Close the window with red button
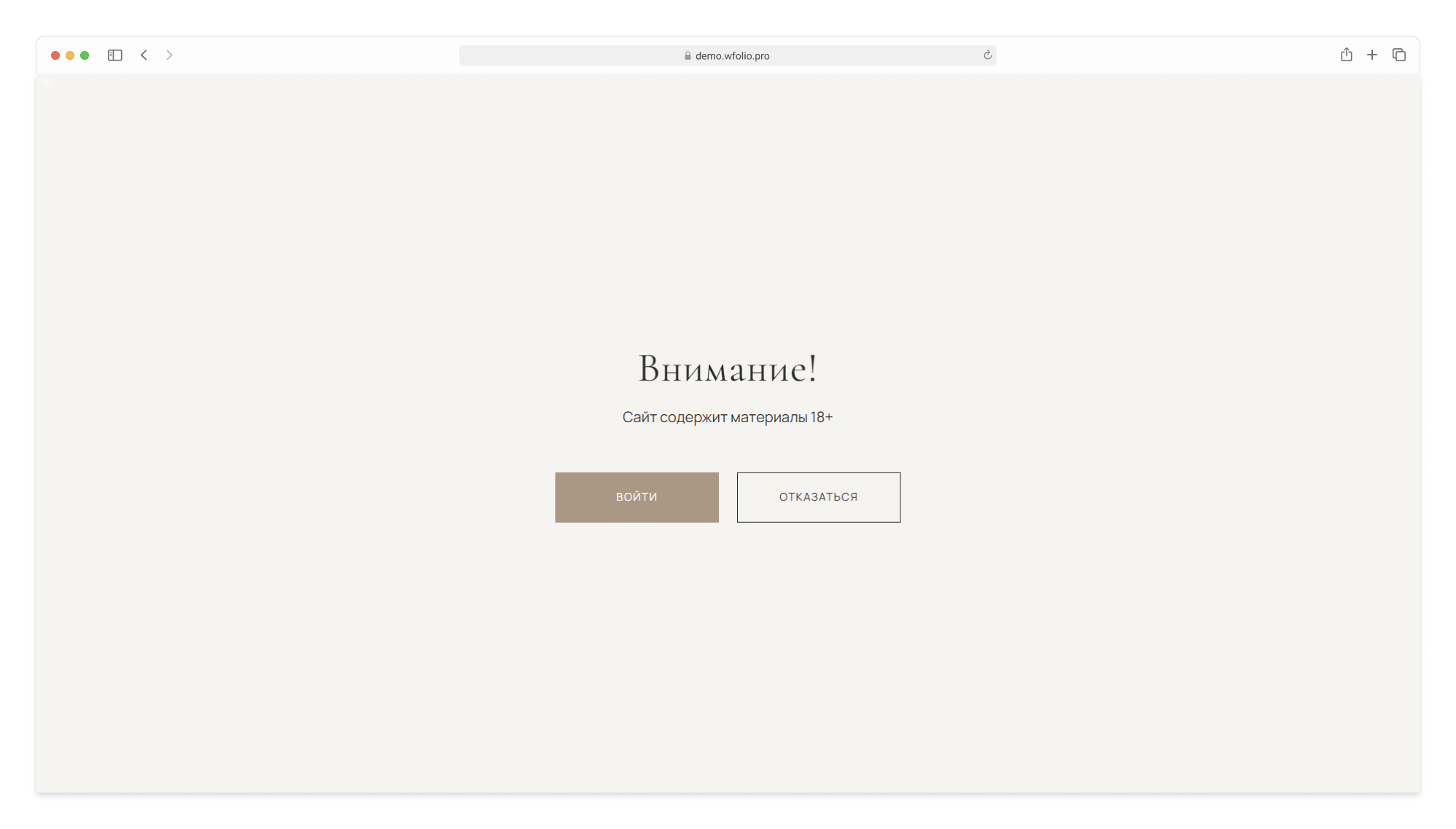The height and width of the screenshot is (829, 1456). [x=55, y=55]
